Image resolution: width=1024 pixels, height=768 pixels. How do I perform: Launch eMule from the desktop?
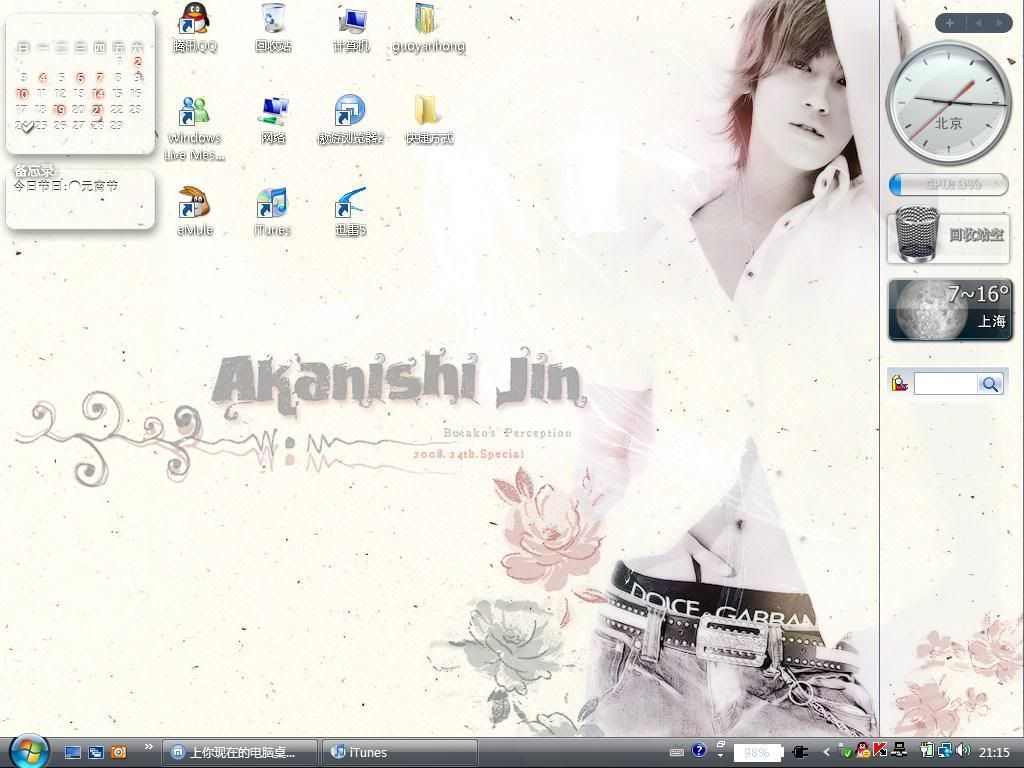(194, 204)
